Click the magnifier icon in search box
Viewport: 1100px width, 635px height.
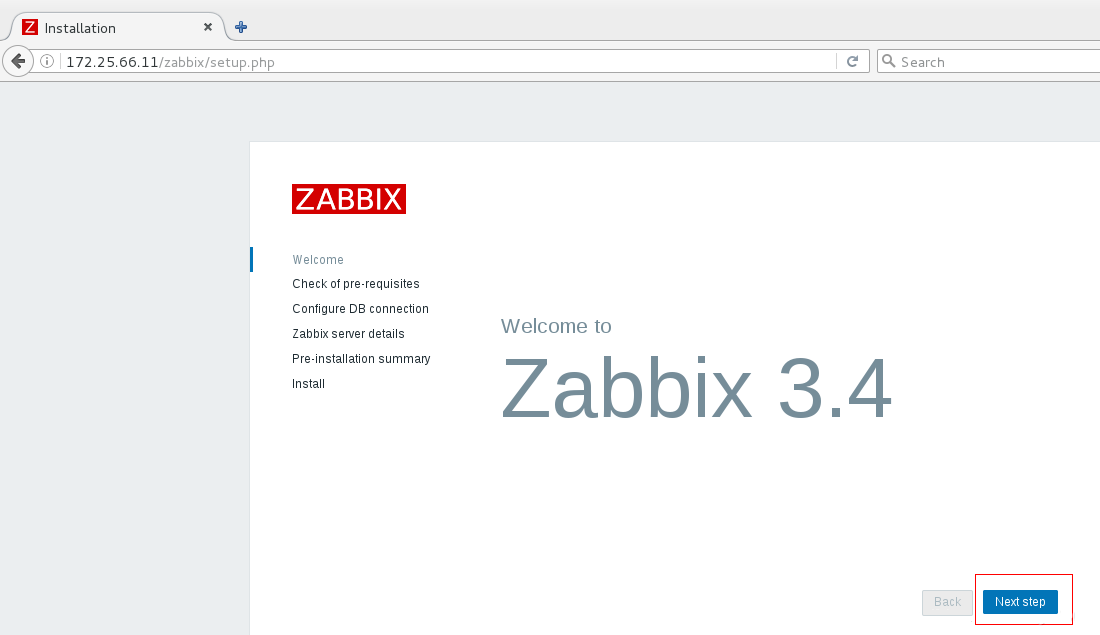[888, 61]
